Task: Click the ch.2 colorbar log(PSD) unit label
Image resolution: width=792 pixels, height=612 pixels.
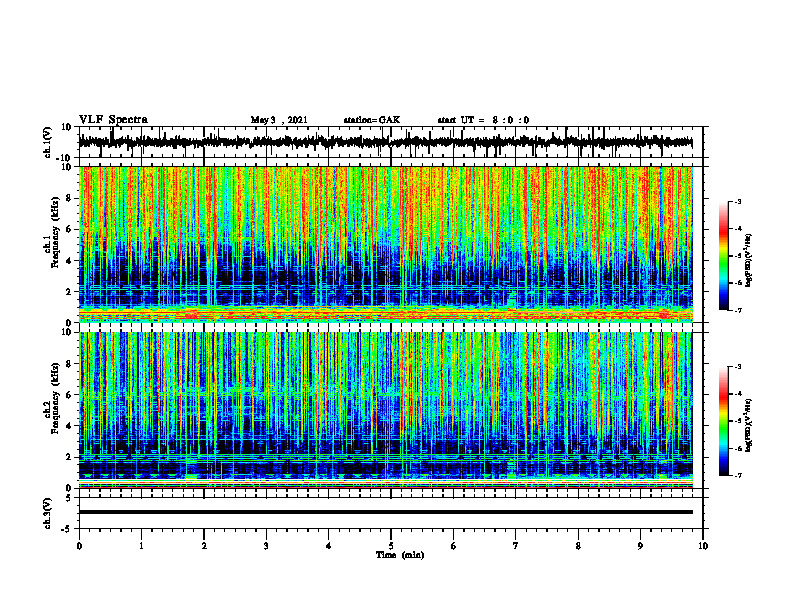Action: click(749, 424)
